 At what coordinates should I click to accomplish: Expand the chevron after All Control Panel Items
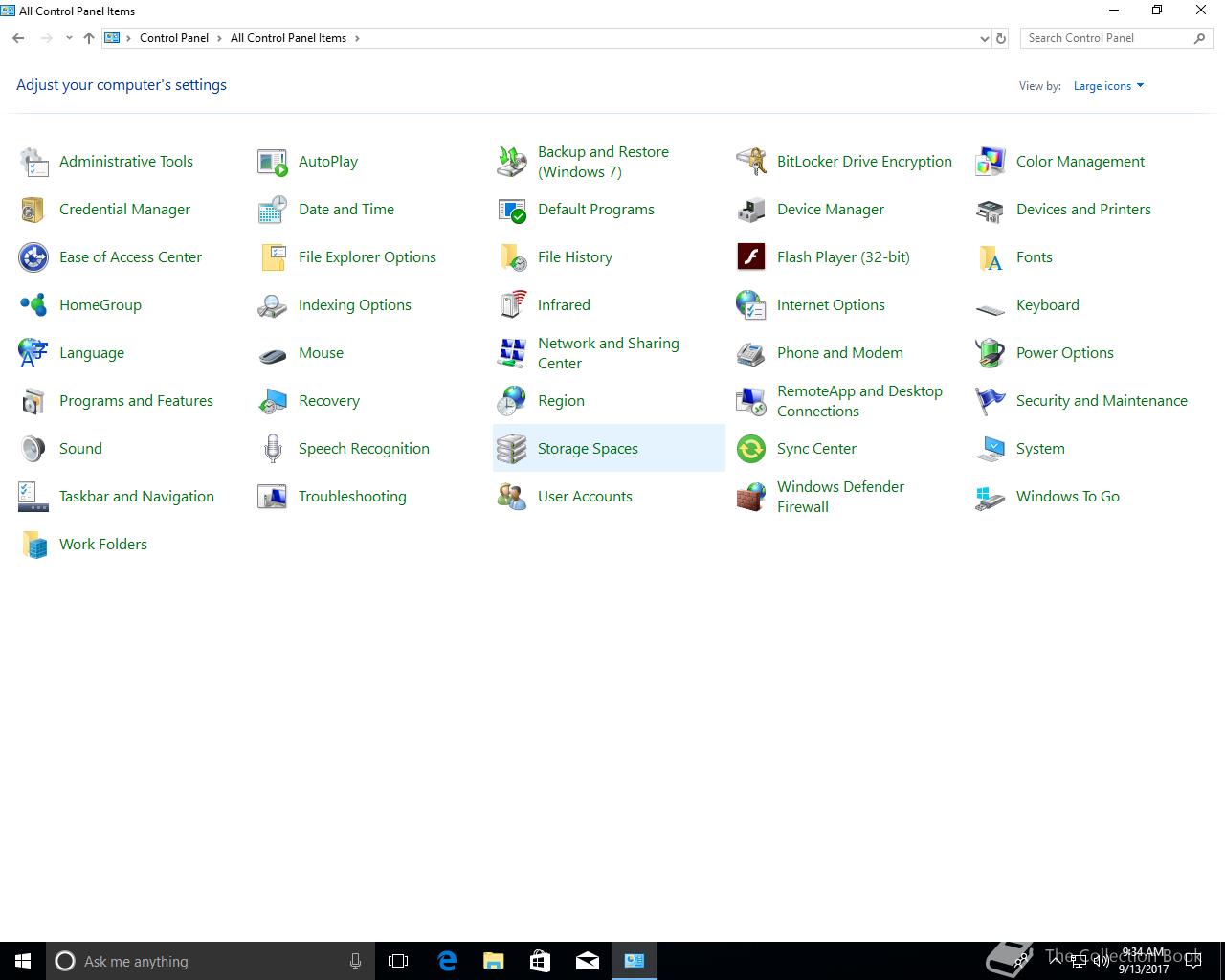pos(357,38)
